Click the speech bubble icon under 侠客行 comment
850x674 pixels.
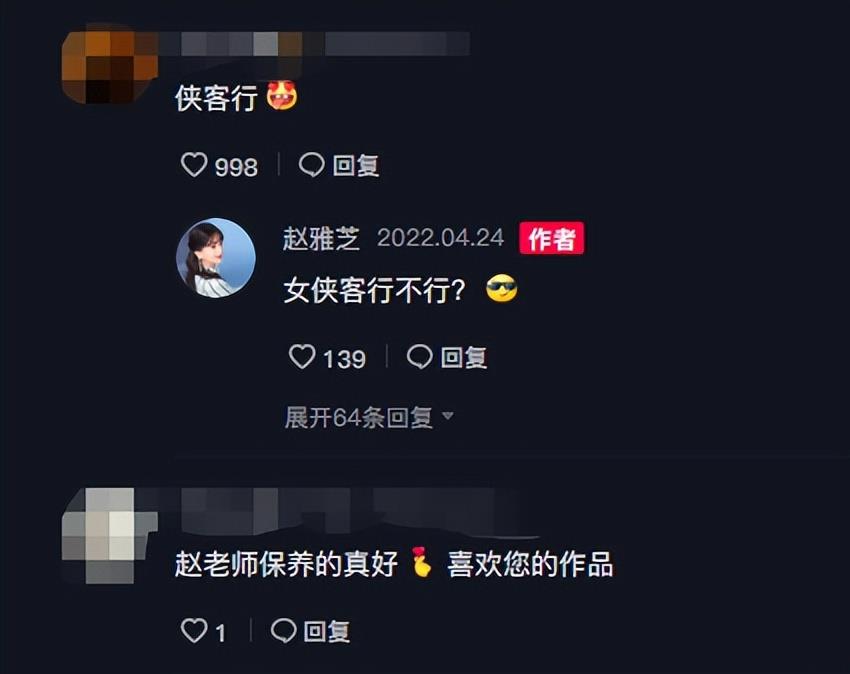pyautogui.click(x=312, y=165)
